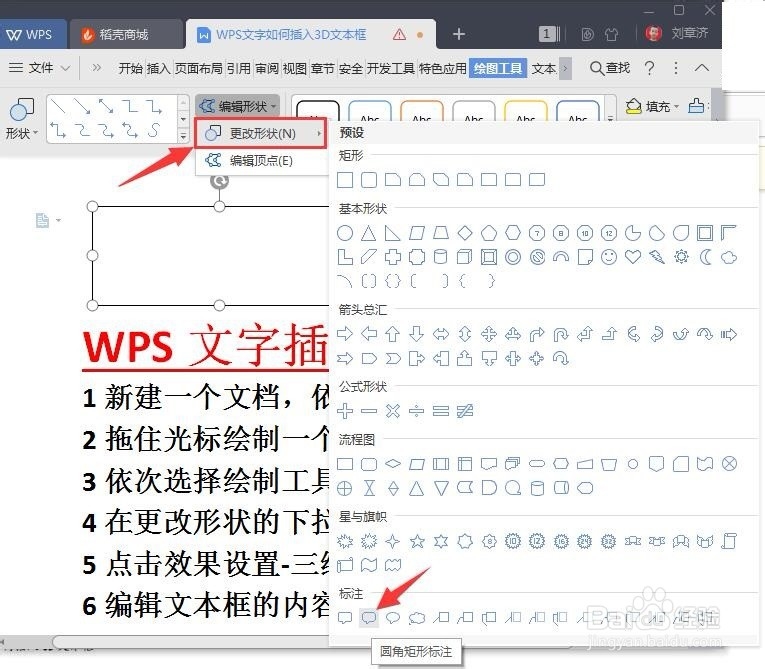The image size is (765, 669).
Task: Pick the division sign formula shape
Action: [x=417, y=411]
